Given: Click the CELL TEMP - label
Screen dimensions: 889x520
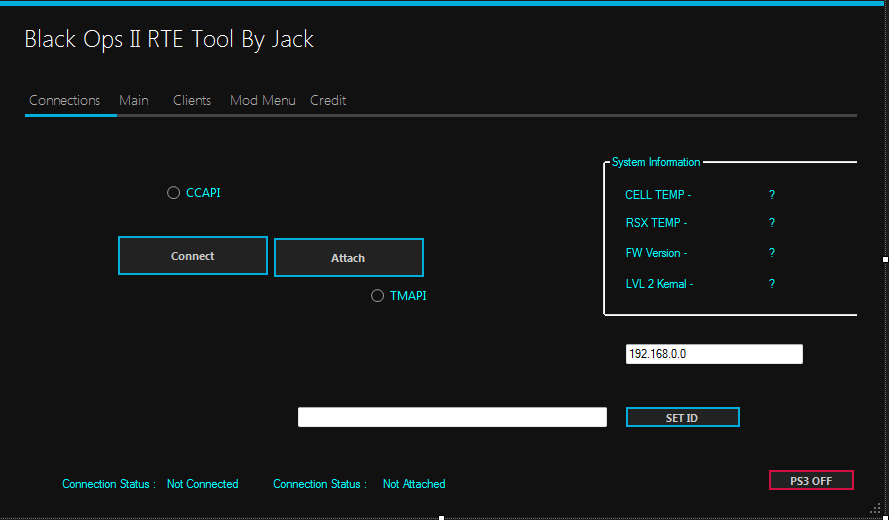Looking at the screenshot, I should (x=658, y=195).
